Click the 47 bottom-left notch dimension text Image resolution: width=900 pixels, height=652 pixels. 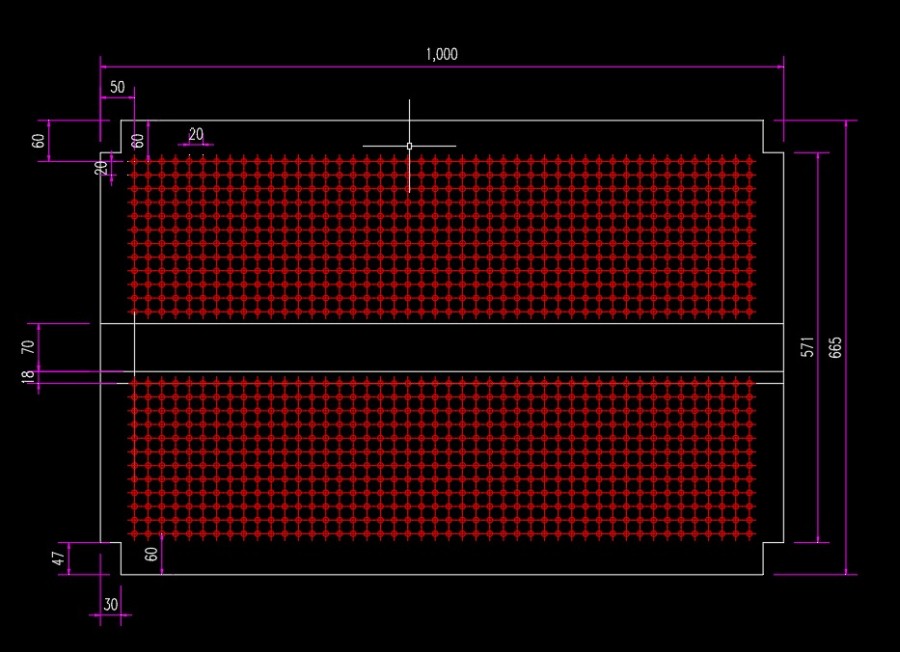point(59,558)
